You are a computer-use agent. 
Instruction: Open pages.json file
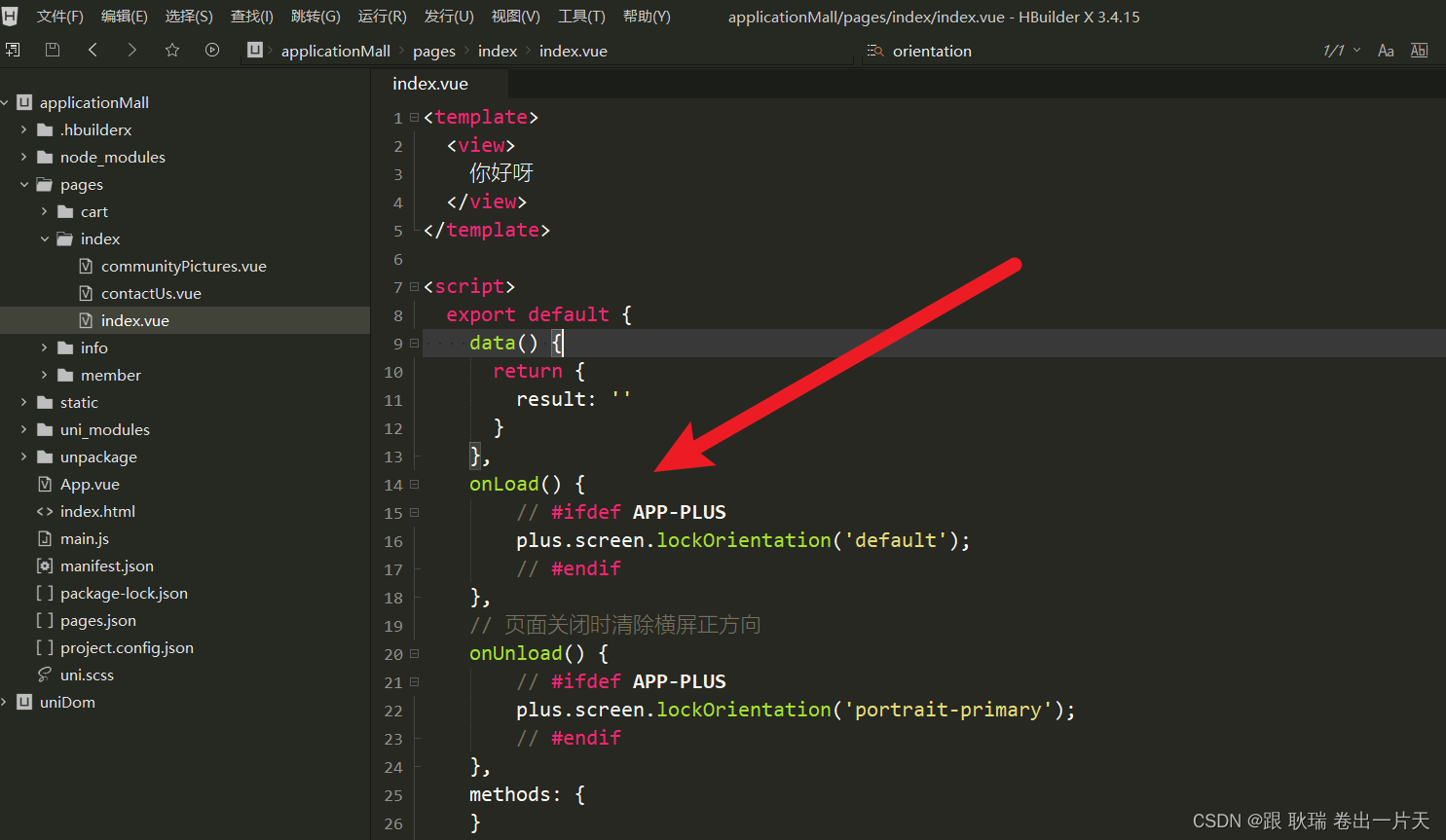pos(98,620)
